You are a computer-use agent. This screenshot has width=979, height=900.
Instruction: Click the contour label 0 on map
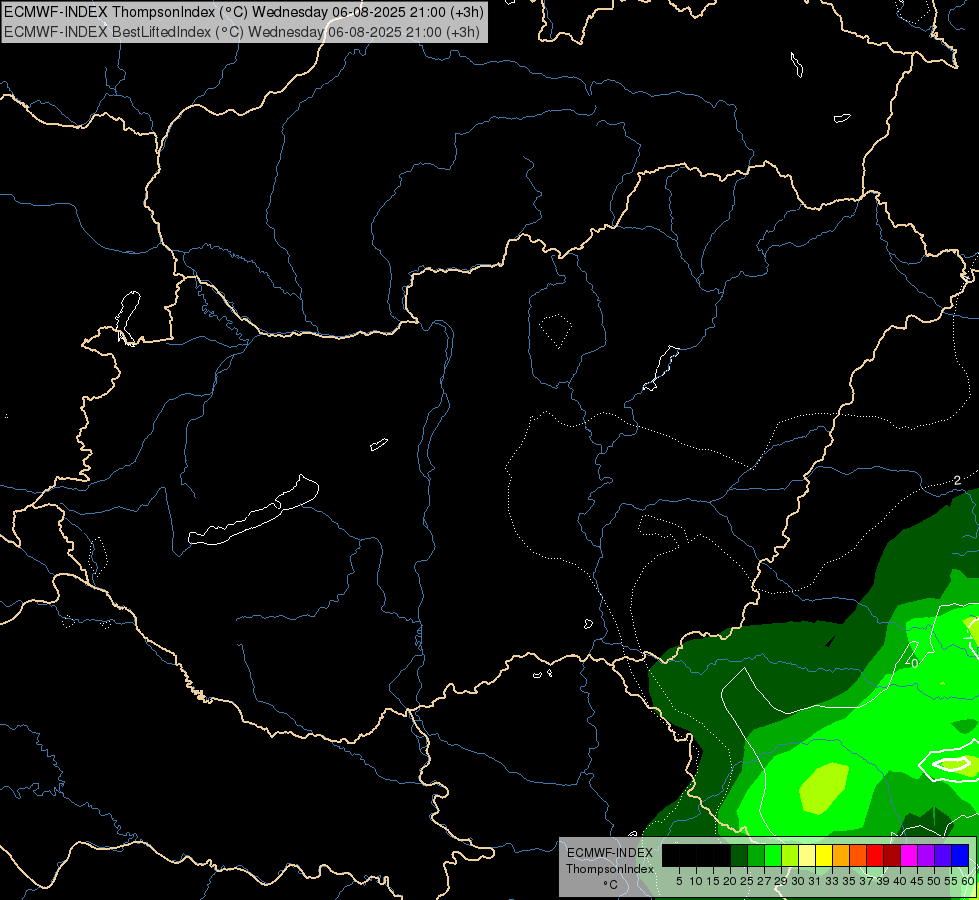pos(915,663)
